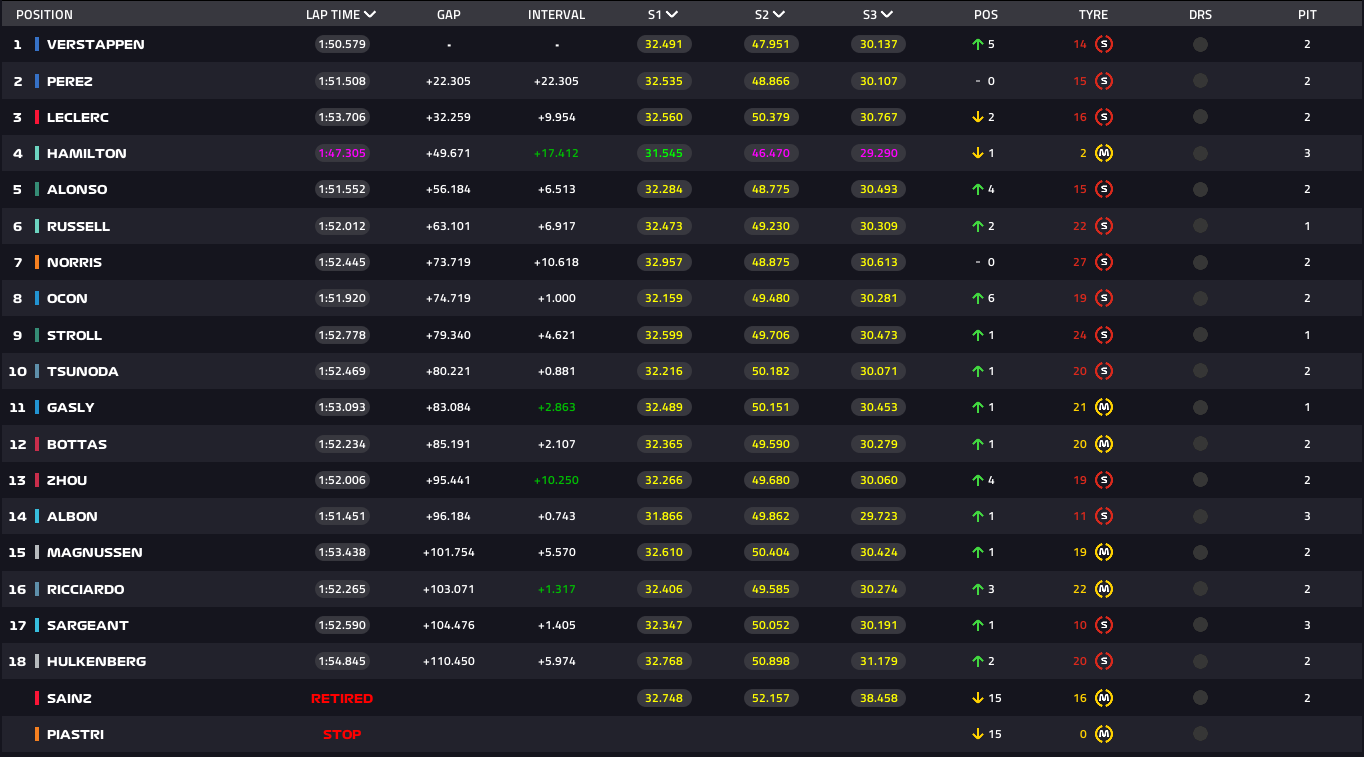
Task: Click Hamilton's medium tyre icon
Action: coord(1104,153)
